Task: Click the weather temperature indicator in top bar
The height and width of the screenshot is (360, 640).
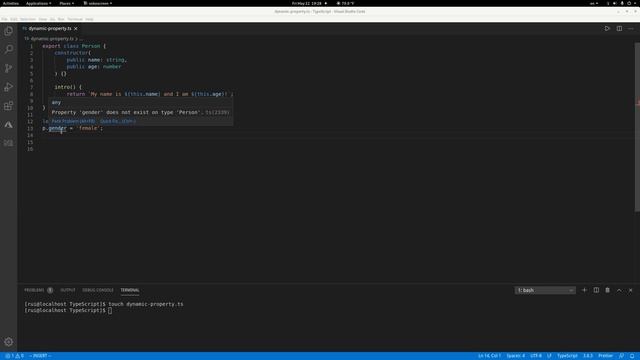Action: click(x=345, y=3)
